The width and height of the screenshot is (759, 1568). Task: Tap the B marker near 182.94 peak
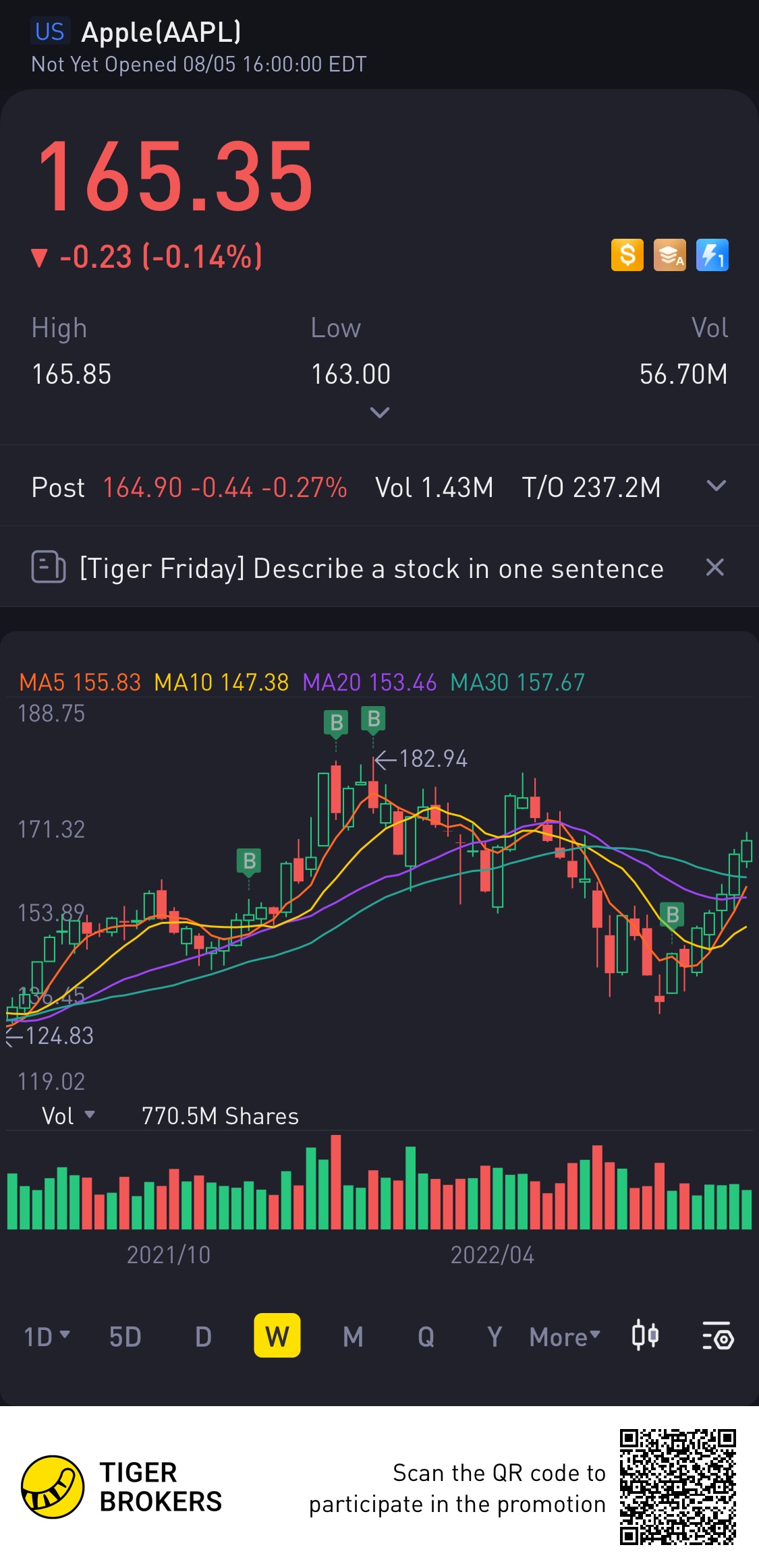pos(374,720)
